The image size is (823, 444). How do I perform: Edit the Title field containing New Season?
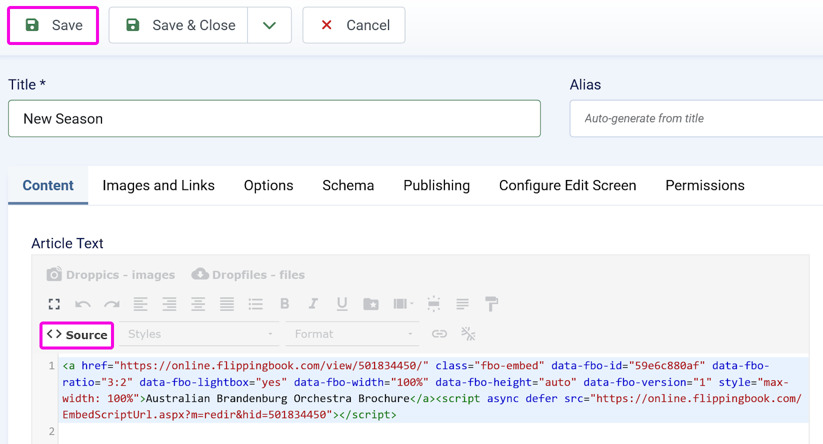click(x=274, y=119)
